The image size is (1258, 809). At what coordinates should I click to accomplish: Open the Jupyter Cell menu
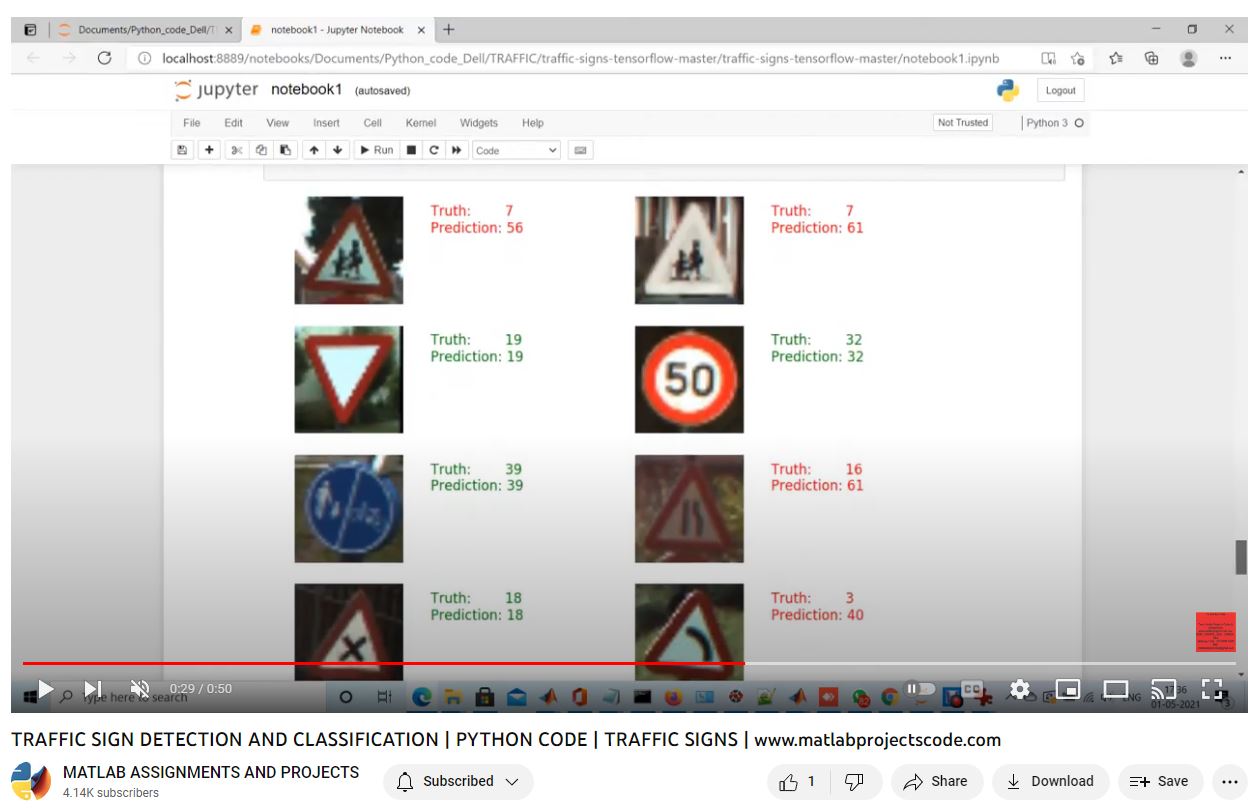tap(373, 123)
